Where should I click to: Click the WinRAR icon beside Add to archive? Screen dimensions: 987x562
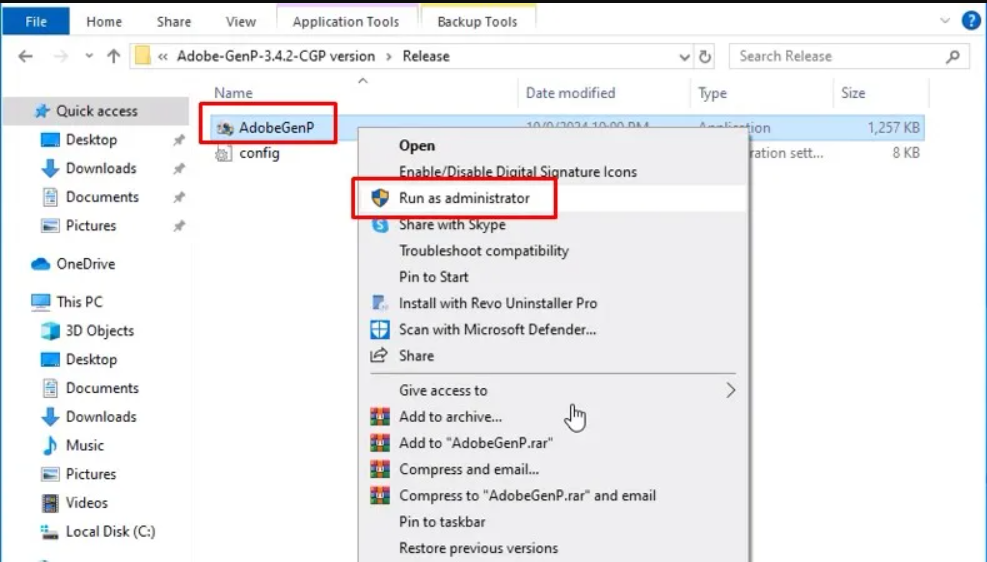(380, 416)
